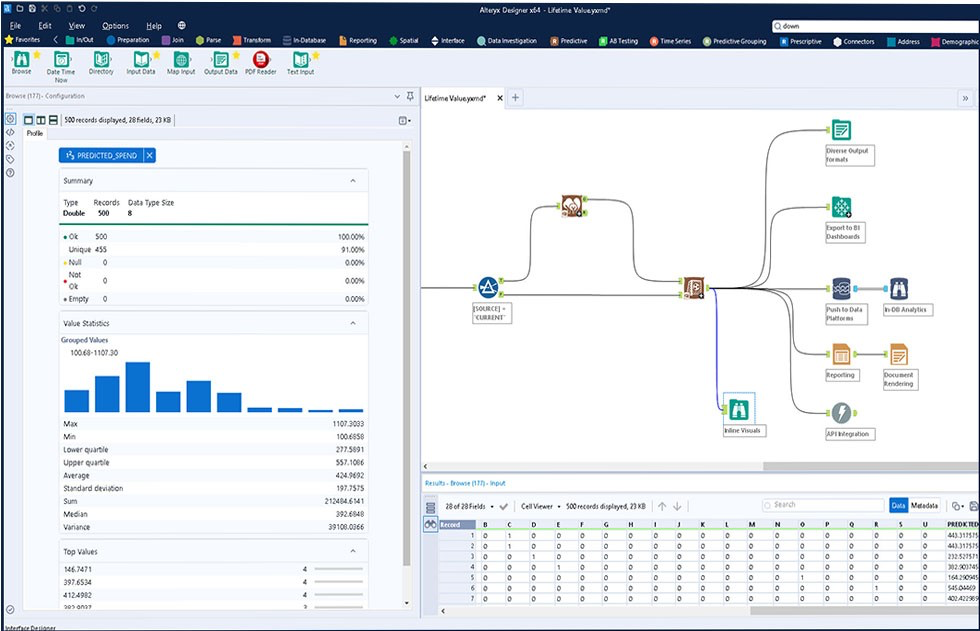The width and height of the screenshot is (980, 631).
Task: Switch results to Metadata view
Action: click(x=924, y=505)
